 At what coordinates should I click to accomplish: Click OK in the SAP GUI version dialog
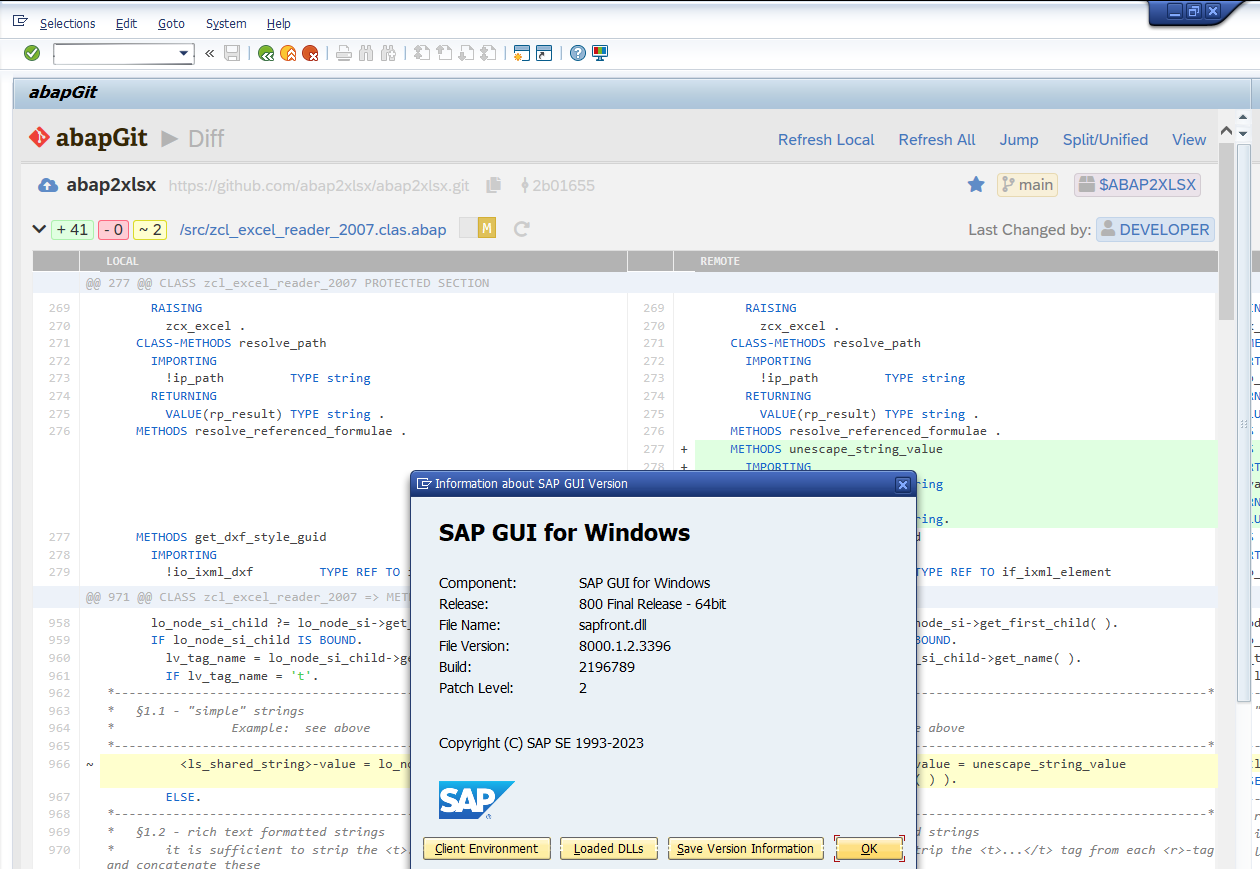(869, 848)
